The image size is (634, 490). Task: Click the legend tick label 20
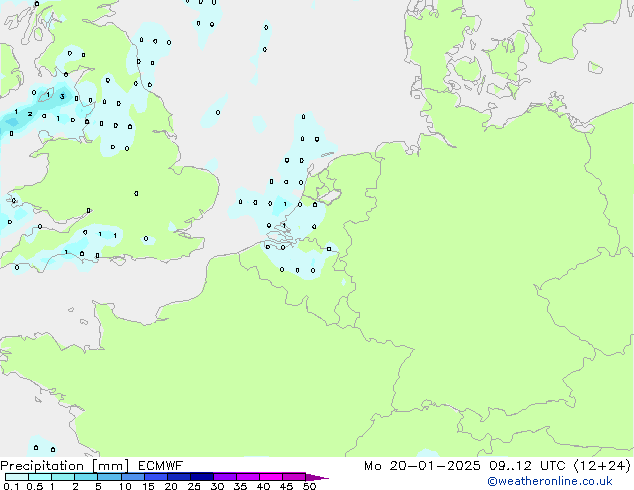[x=170, y=487]
